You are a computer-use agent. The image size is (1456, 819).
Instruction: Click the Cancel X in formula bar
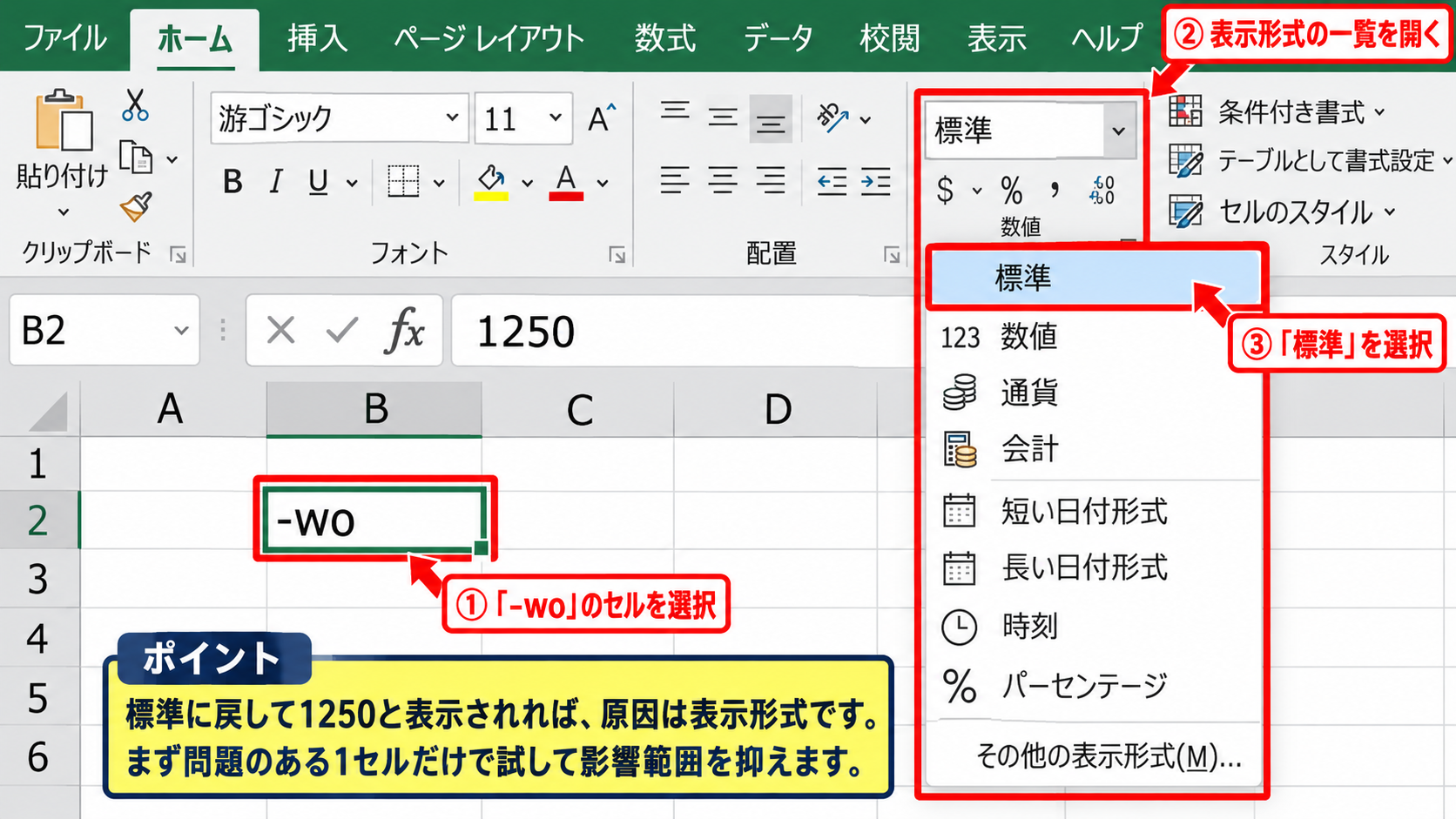pos(280,331)
